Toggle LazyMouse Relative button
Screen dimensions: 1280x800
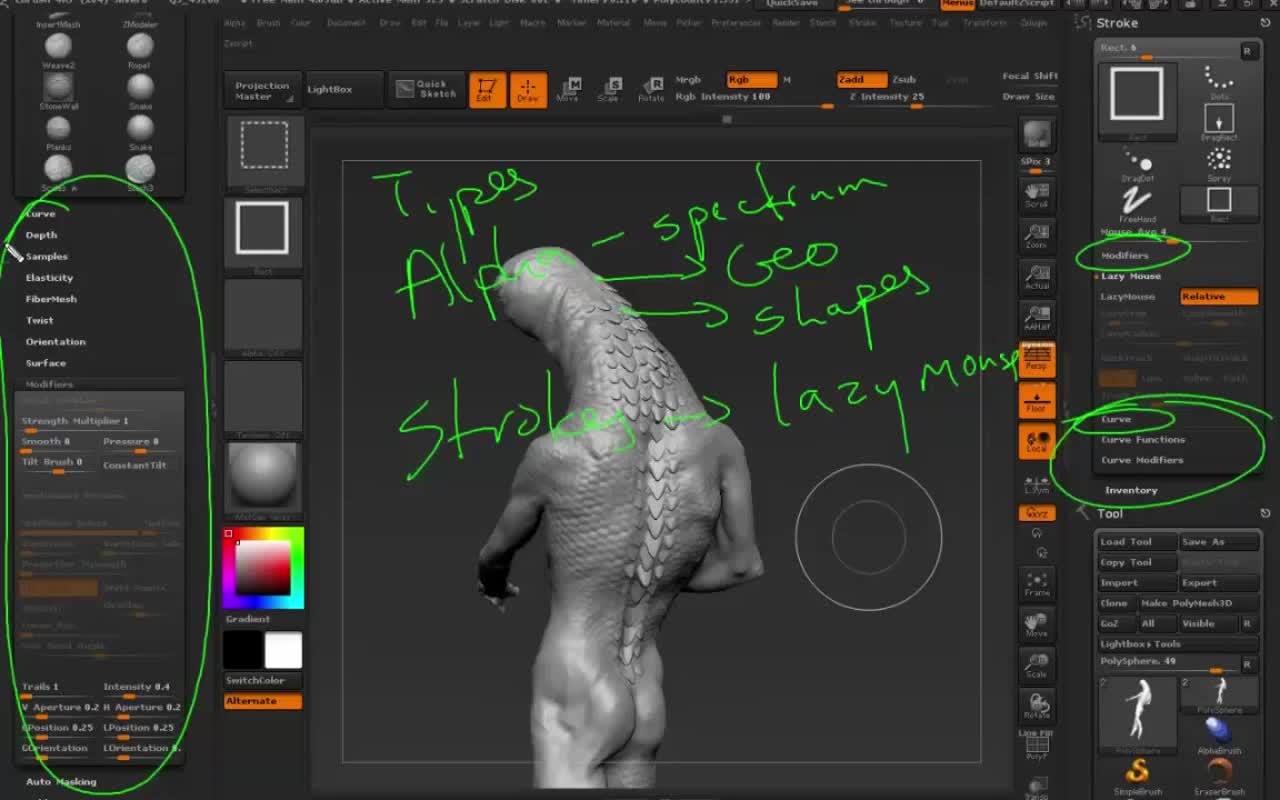(x=1219, y=296)
